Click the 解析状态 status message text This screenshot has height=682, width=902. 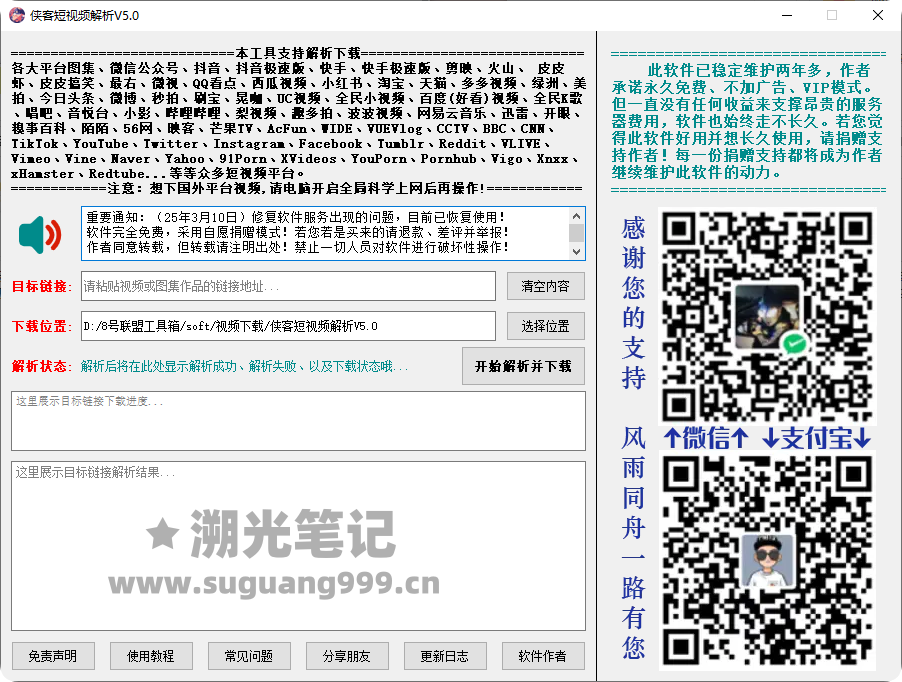click(x=244, y=366)
